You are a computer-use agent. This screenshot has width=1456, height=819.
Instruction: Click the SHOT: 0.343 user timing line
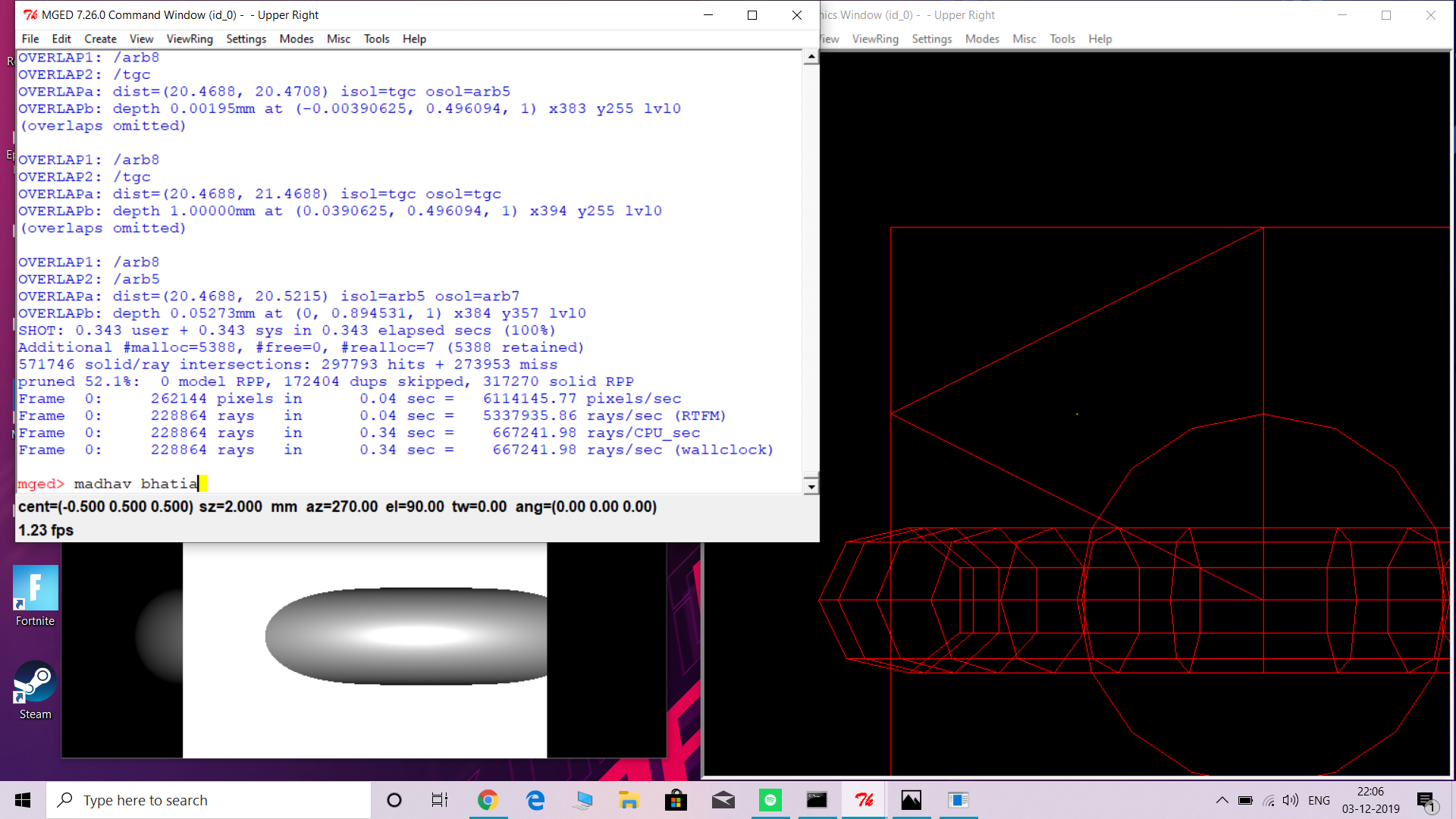287,331
